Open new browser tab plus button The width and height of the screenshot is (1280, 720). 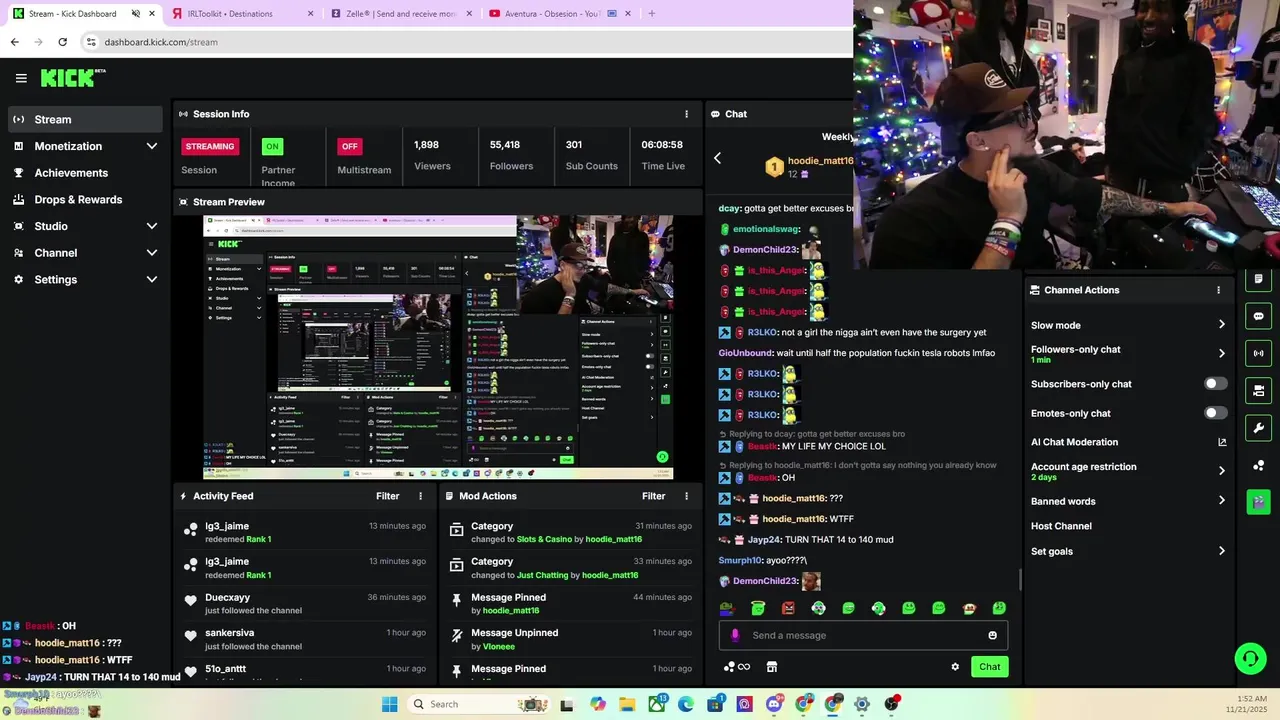pos(652,14)
